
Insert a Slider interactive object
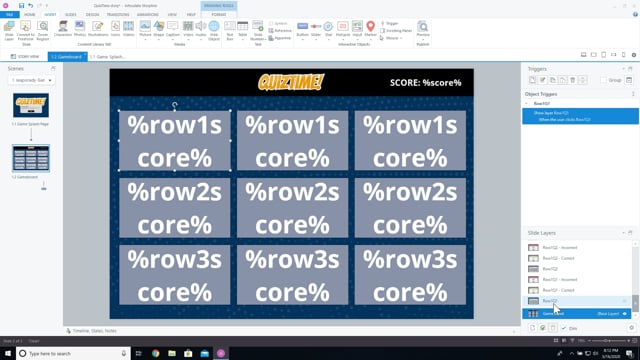coord(316,30)
